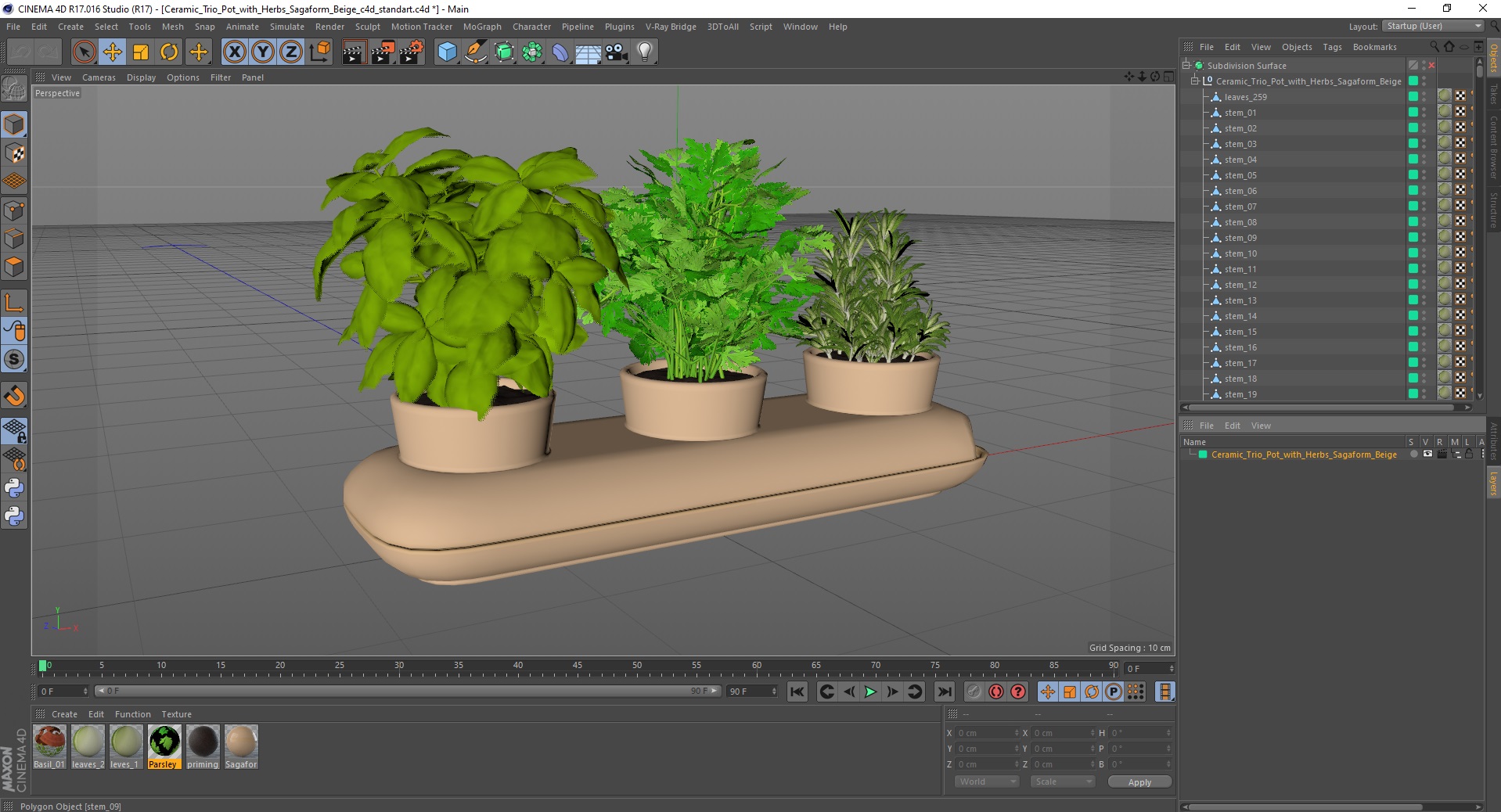Toggle the coordinate system button

319,52
